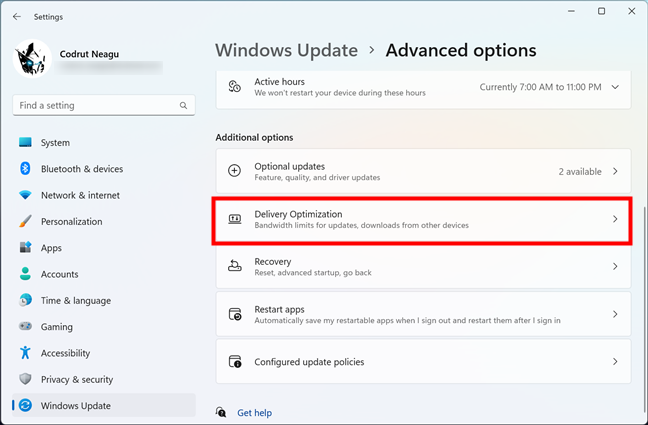Open Configured update policies via chevron
Screen dimensions: 648x425
point(615,362)
